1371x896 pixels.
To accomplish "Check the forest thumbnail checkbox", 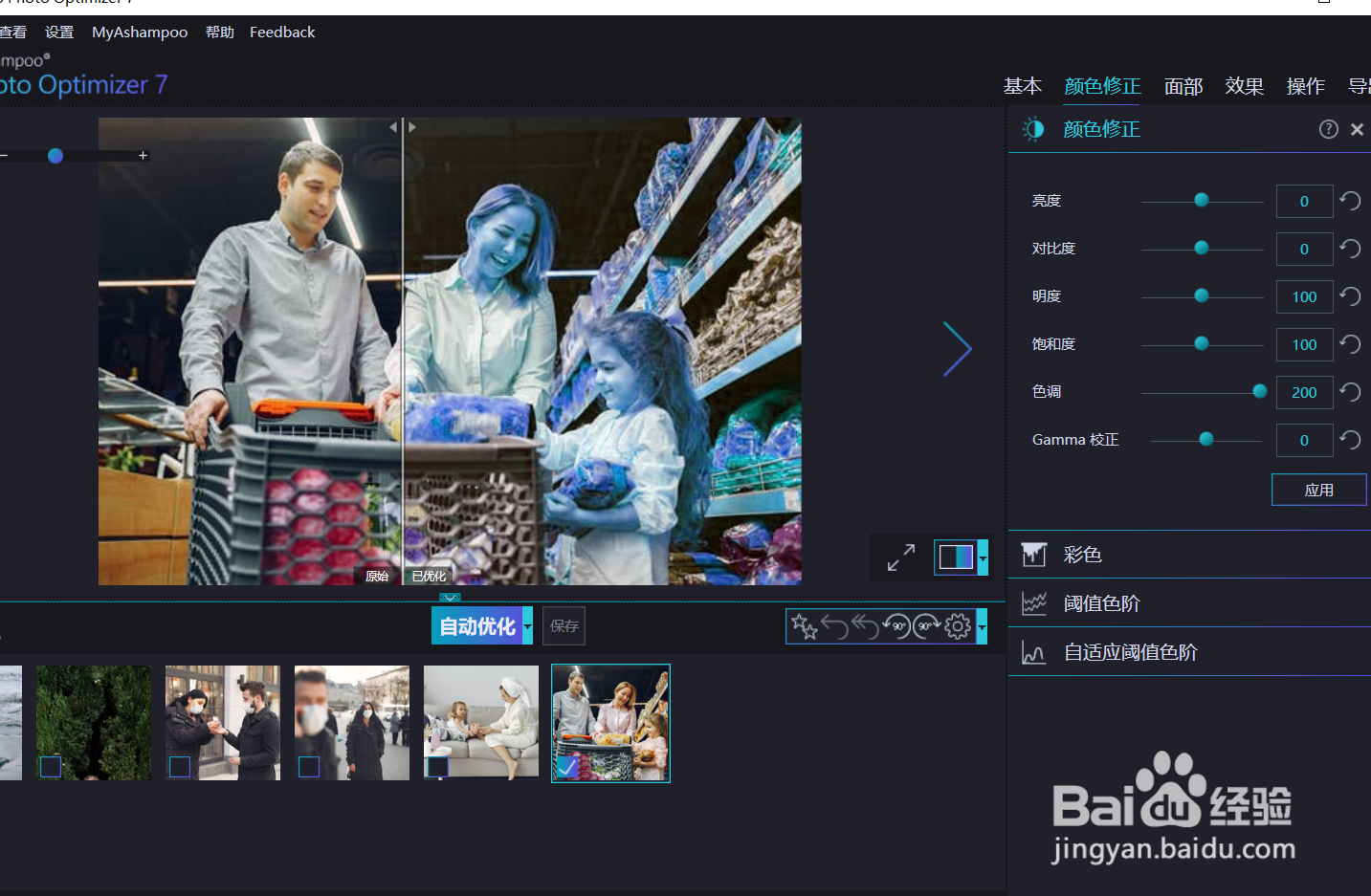I will click(x=51, y=766).
